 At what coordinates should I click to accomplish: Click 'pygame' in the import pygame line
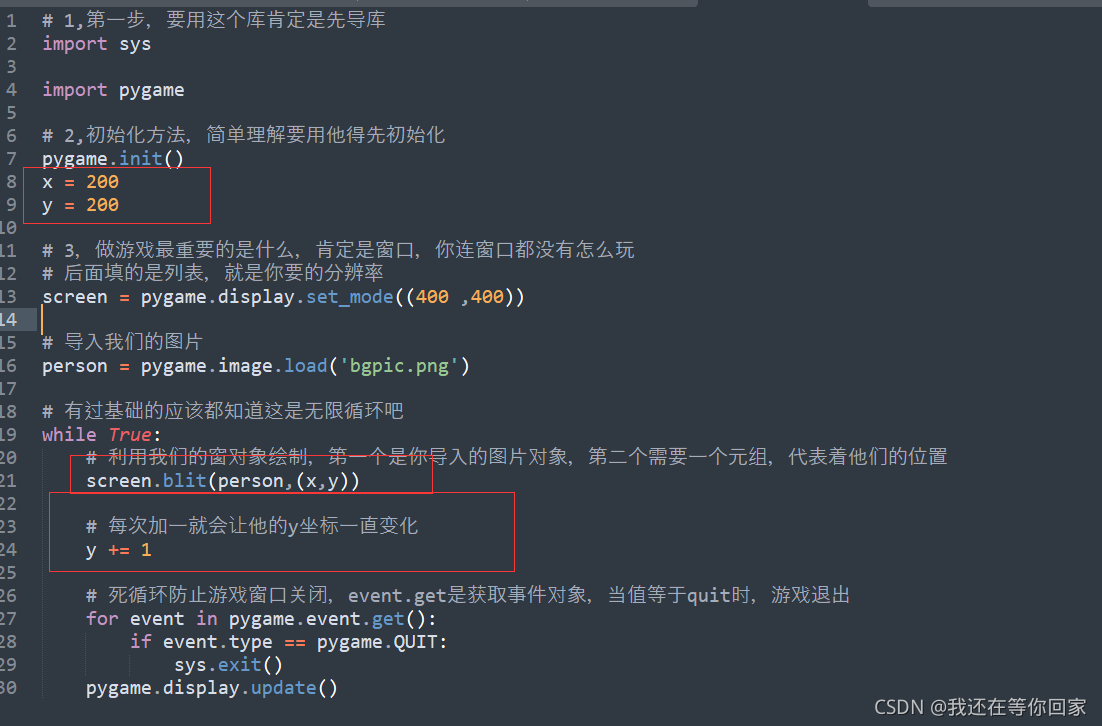[151, 90]
